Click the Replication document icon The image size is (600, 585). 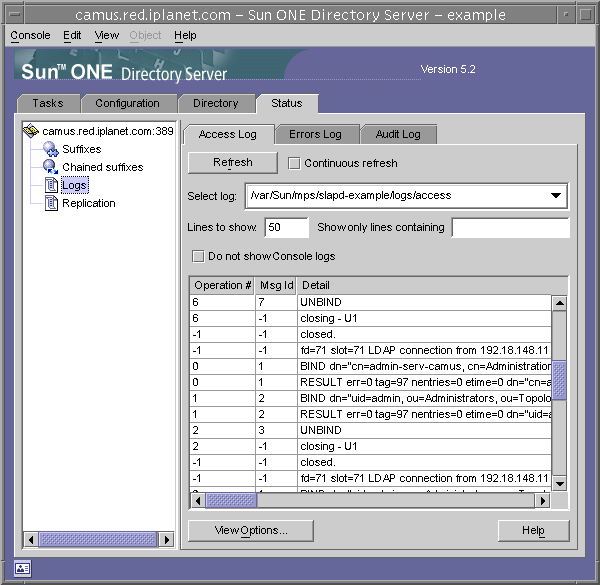coord(51,203)
